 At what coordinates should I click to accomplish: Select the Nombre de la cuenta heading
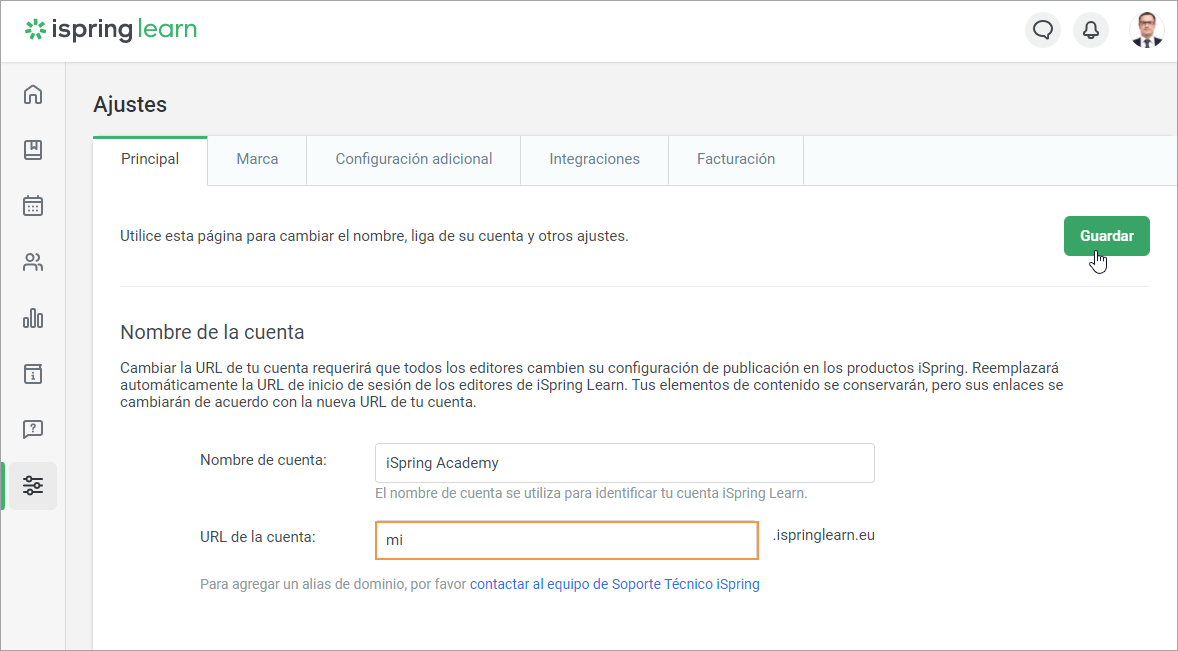coord(212,332)
